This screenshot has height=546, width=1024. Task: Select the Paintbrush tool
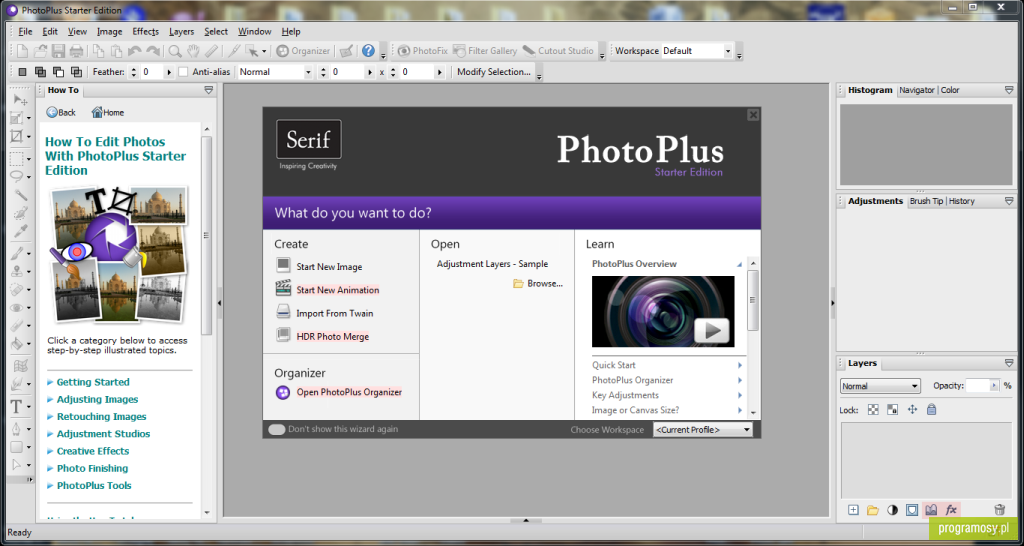coord(17,253)
